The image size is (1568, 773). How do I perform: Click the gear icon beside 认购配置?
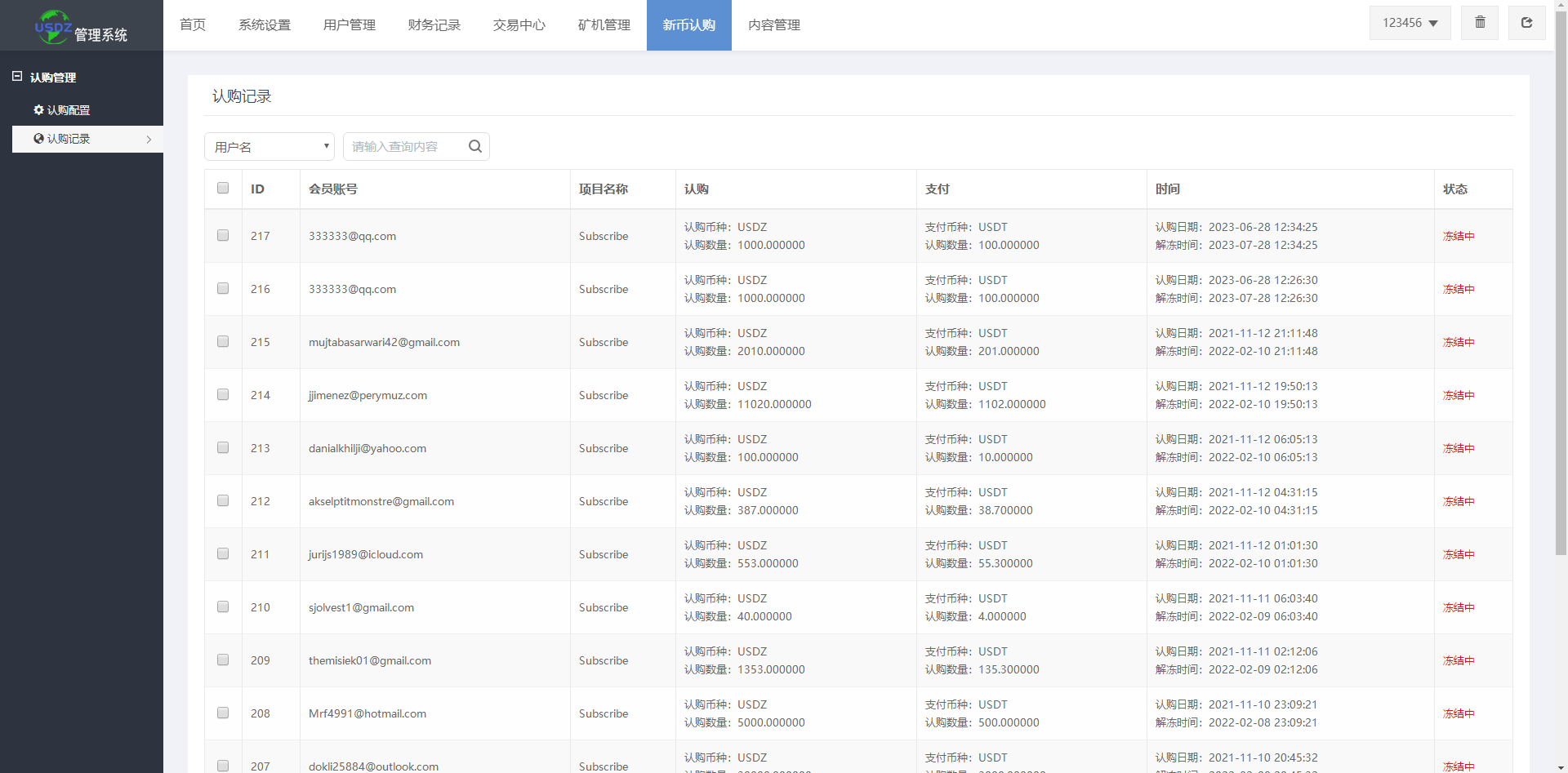pos(38,110)
